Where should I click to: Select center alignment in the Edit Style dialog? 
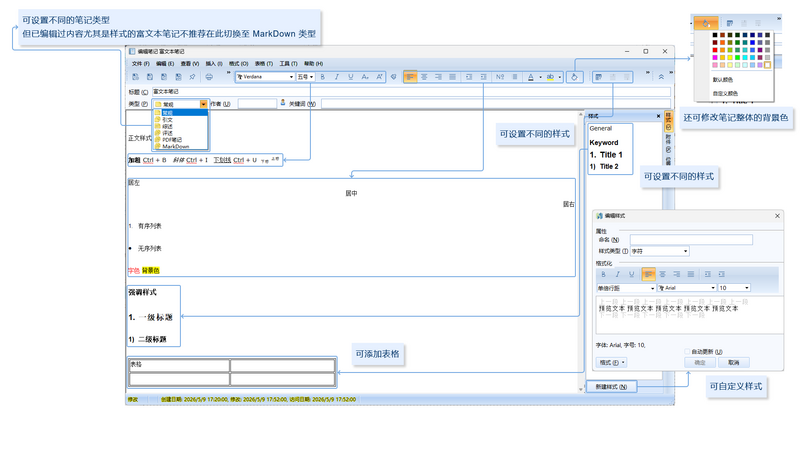pyautogui.click(x=662, y=274)
